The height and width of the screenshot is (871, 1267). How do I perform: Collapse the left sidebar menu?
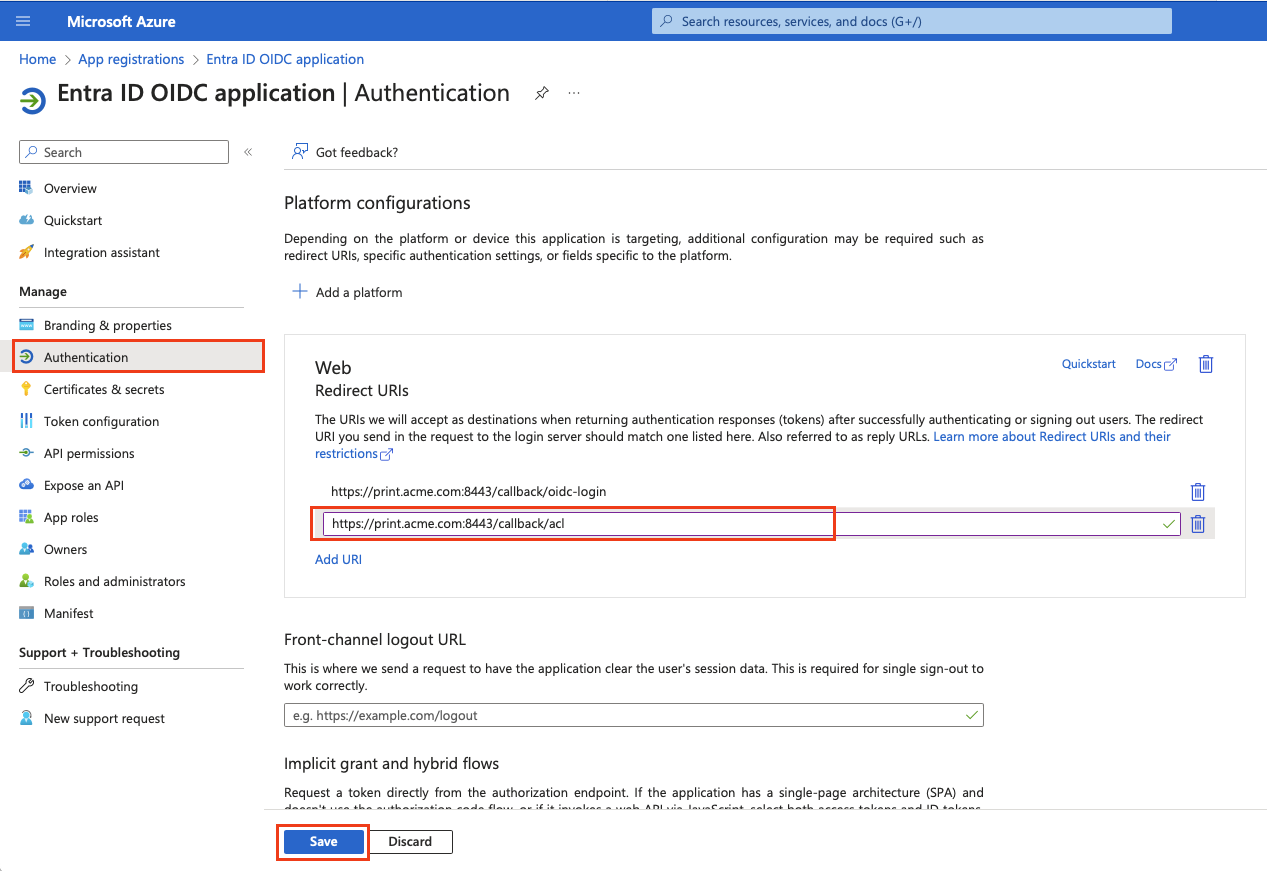pyautogui.click(x=248, y=152)
